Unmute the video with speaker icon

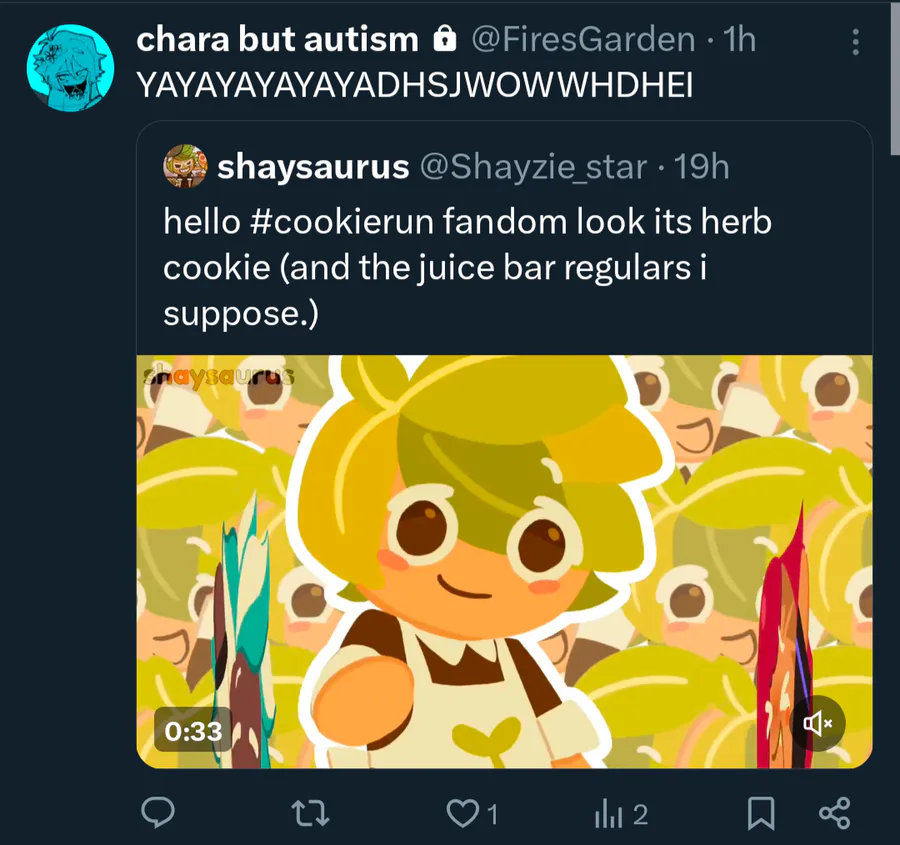(817, 723)
